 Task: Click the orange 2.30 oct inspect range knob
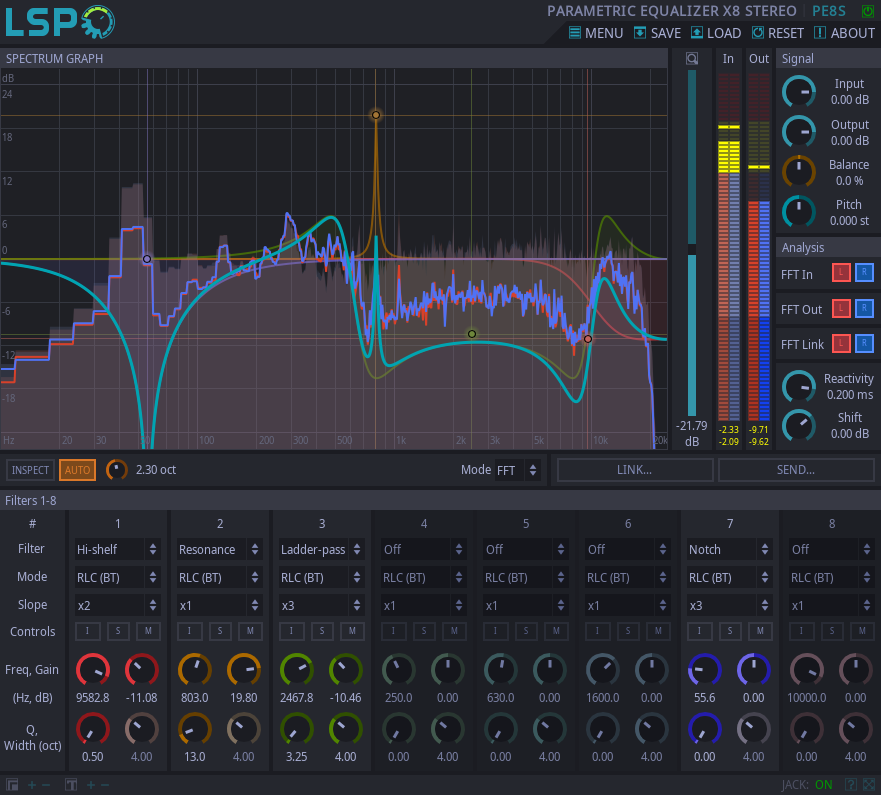(x=117, y=470)
